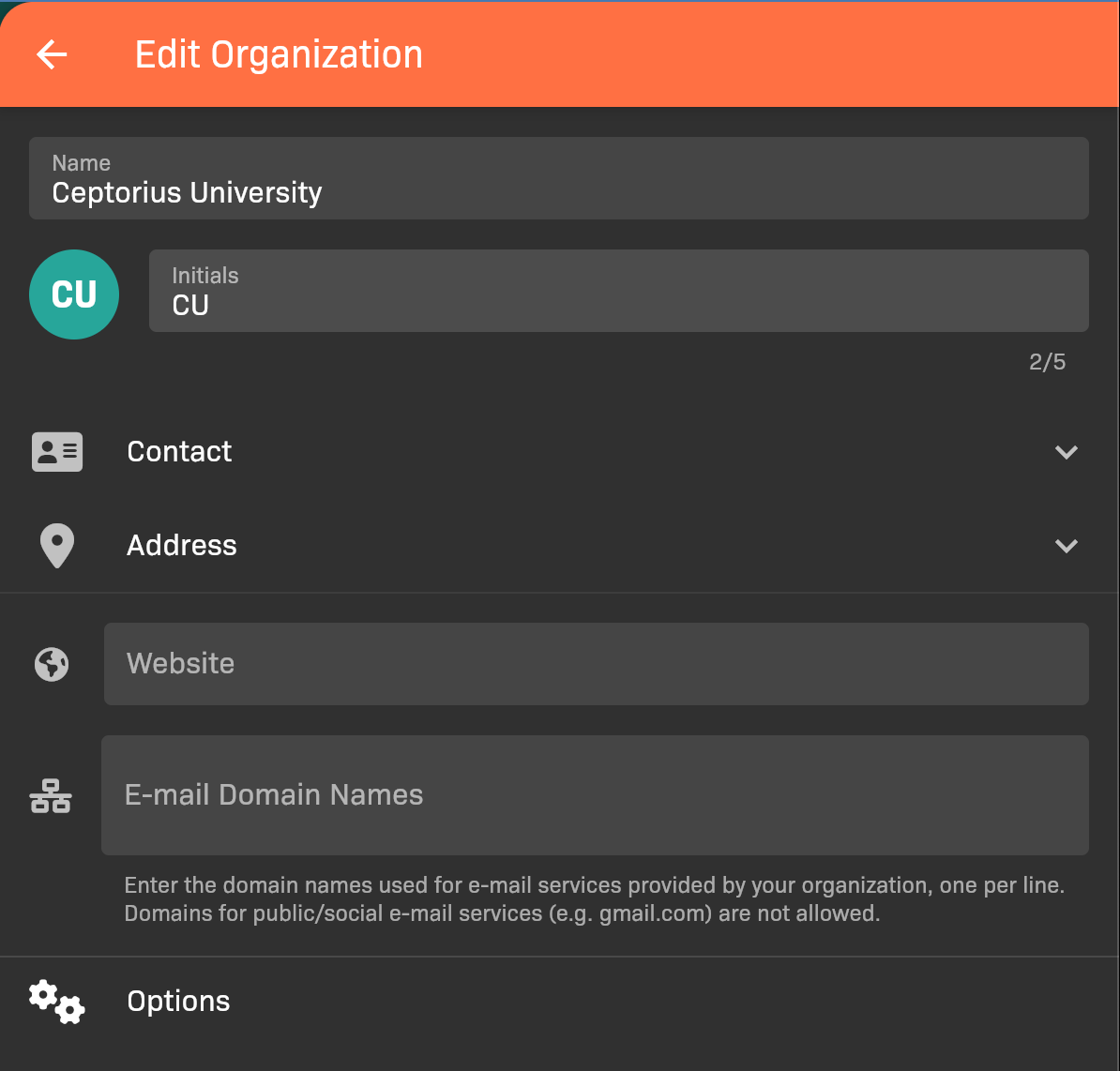Open the Address section by its label

coord(182,546)
